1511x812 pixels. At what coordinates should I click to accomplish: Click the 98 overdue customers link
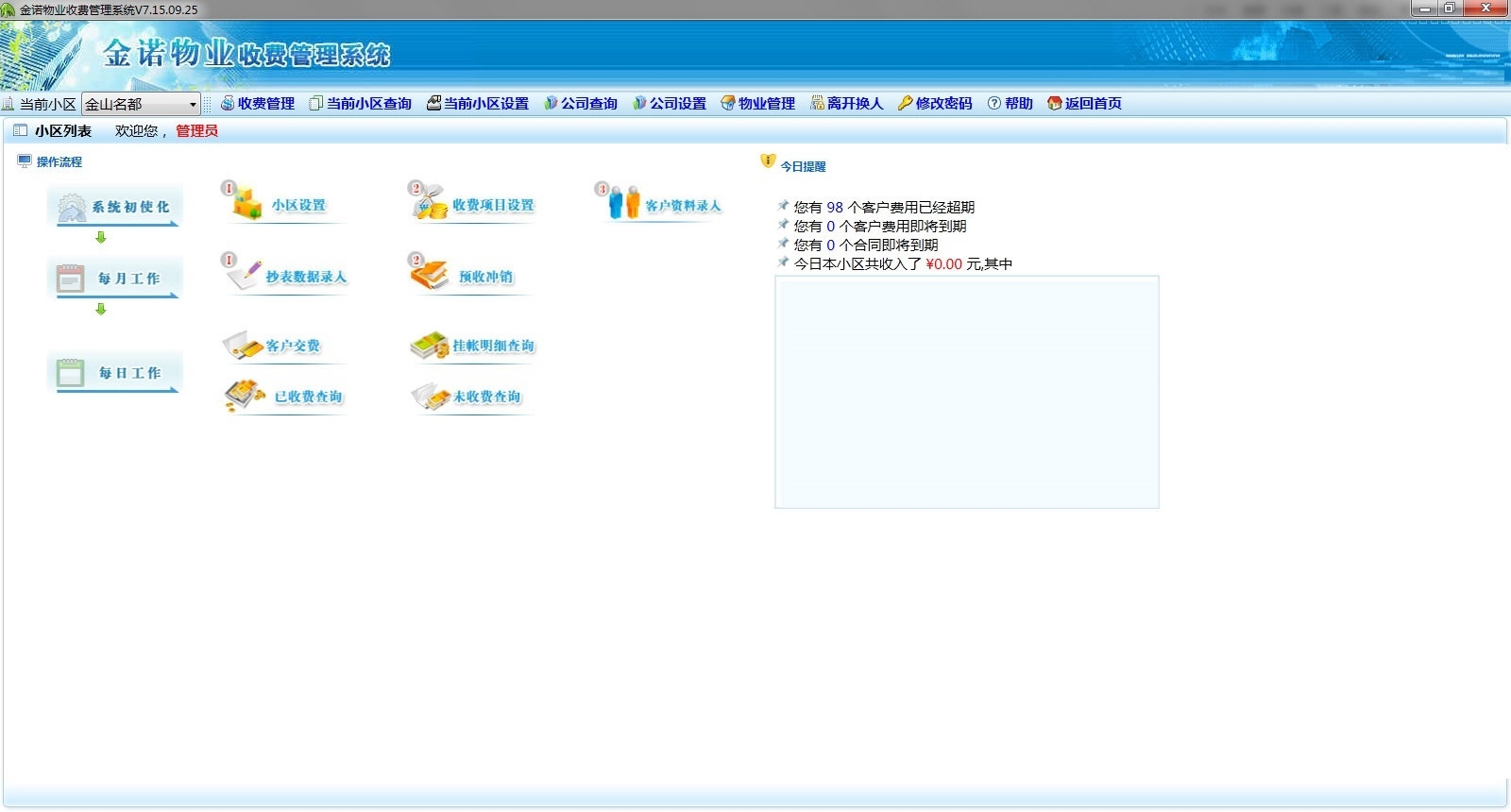tap(835, 208)
